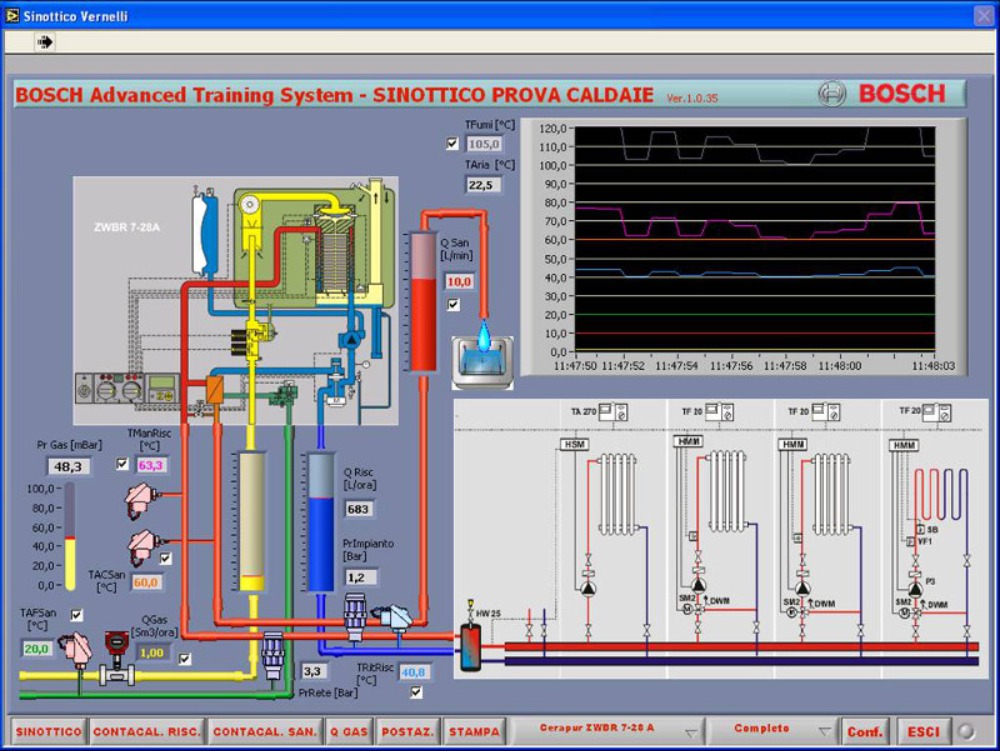Click the HSM module in first heating zone
This screenshot has height=751, width=1000.
pos(574,444)
